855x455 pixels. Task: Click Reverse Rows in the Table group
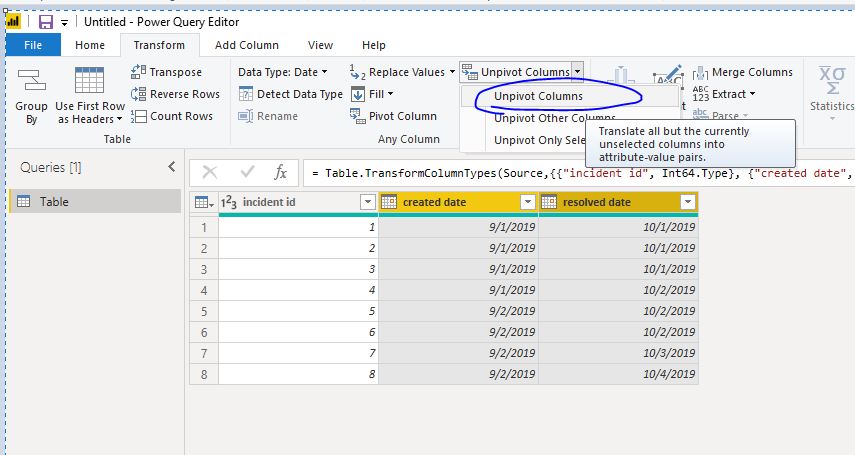point(175,94)
